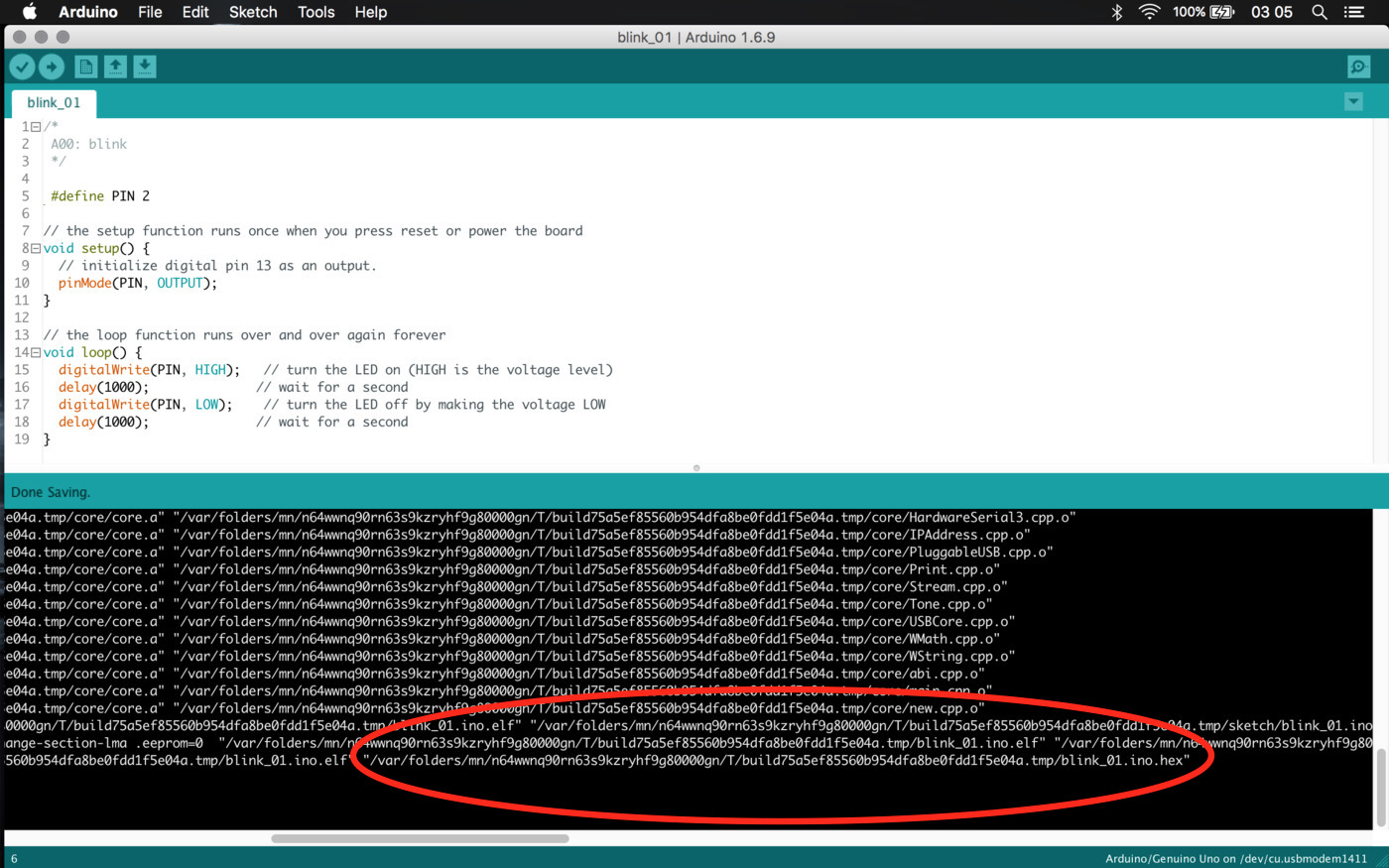
Task: Open the Sketch menu
Action: [253, 12]
